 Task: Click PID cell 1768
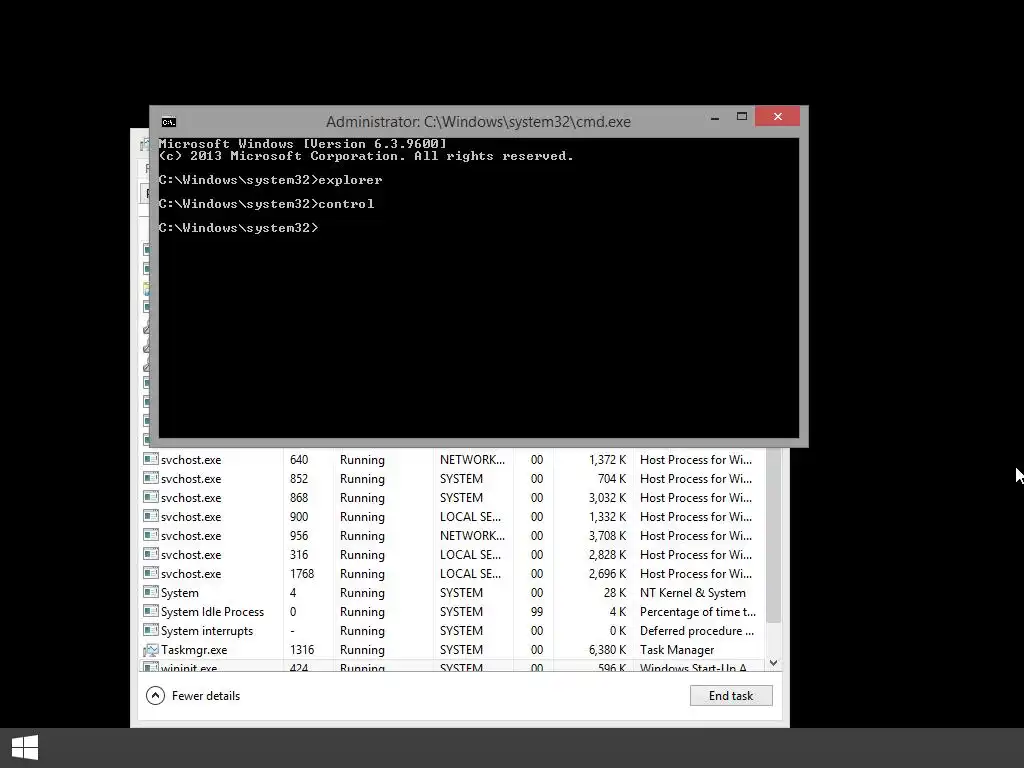(302, 573)
